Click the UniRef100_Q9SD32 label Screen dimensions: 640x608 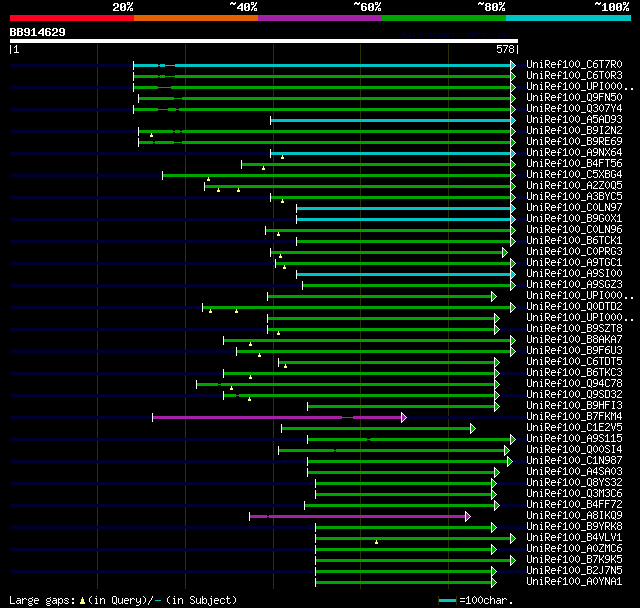click(x=574, y=395)
